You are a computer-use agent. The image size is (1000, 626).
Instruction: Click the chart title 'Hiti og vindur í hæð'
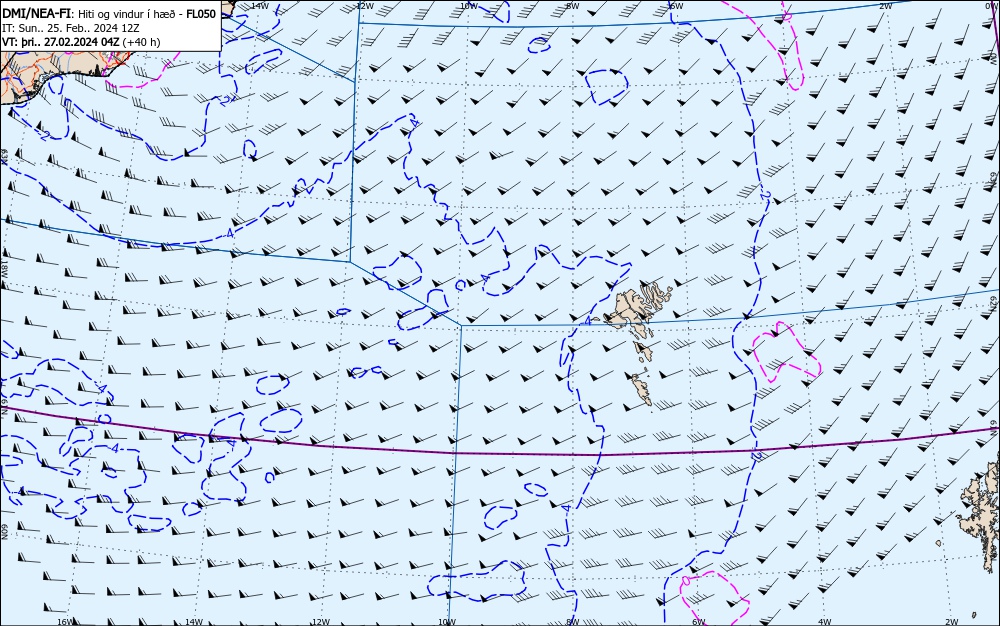(126, 13)
